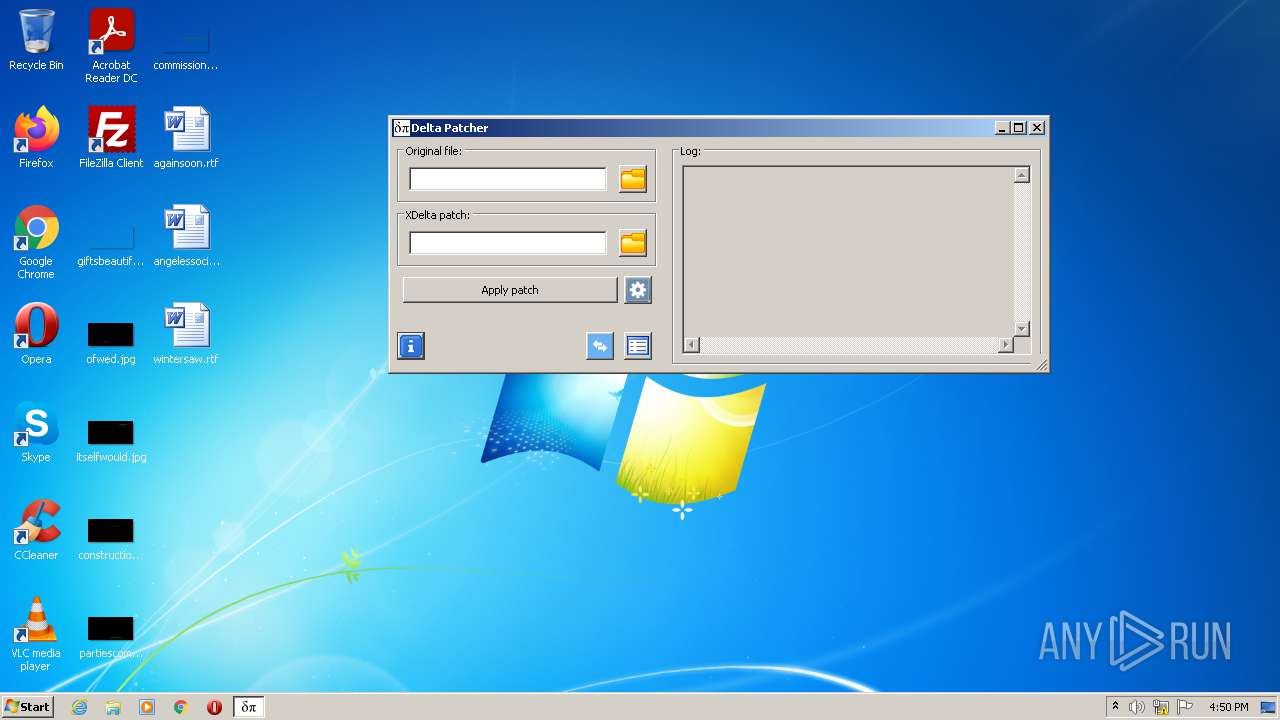Focus the Original file input field
Viewport: 1280px width, 720px height.
(508, 179)
